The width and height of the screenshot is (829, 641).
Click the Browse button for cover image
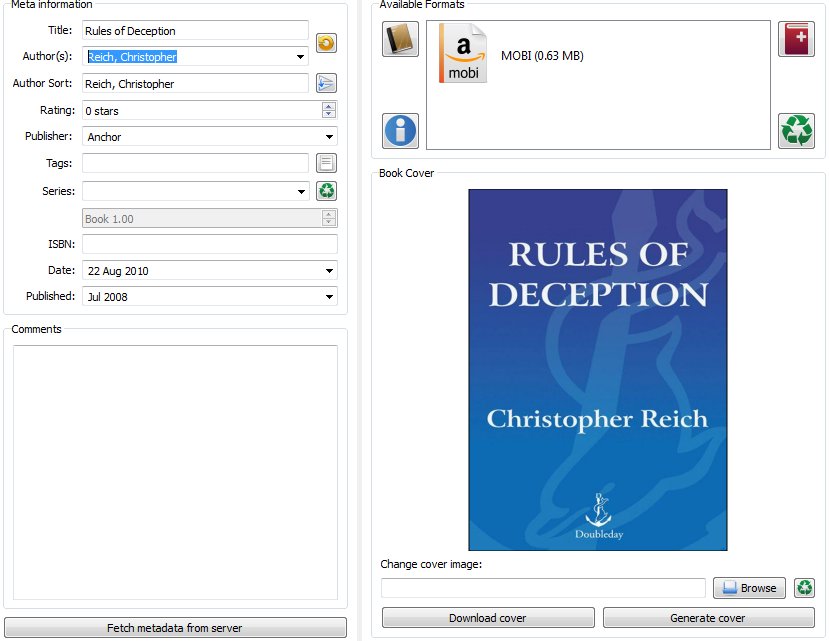coord(749,588)
